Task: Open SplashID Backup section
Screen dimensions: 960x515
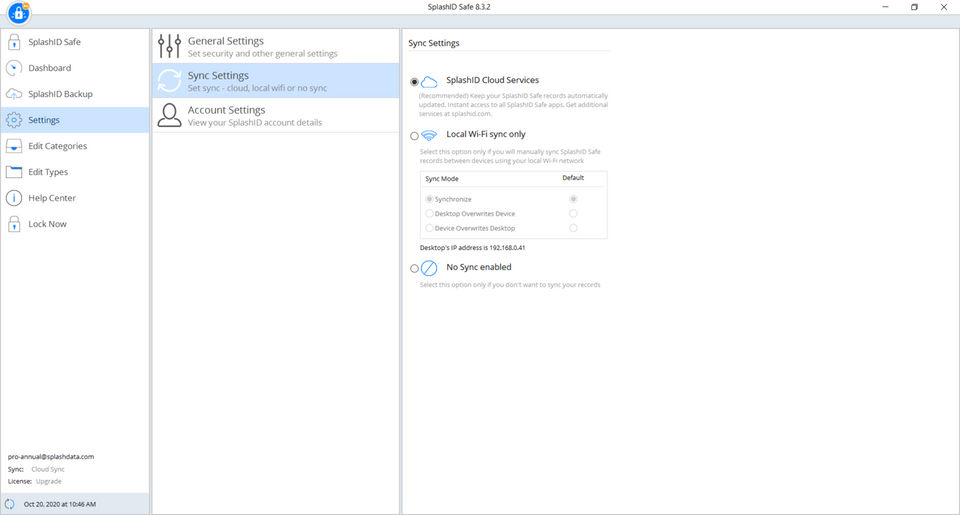Action: tap(75, 94)
